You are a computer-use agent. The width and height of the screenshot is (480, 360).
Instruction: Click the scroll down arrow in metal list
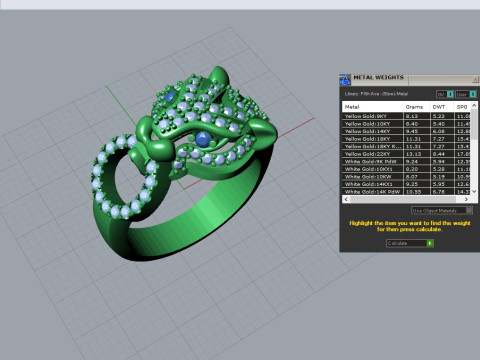(474, 192)
